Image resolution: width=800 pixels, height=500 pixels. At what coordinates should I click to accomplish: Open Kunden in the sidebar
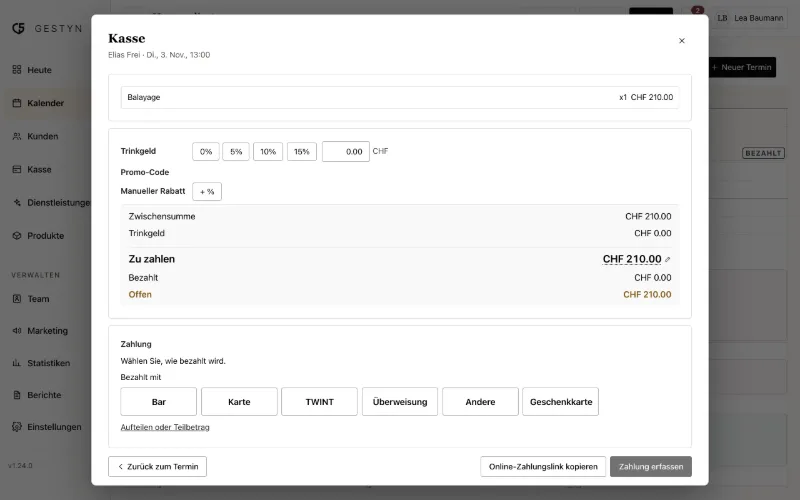point(42,136)
